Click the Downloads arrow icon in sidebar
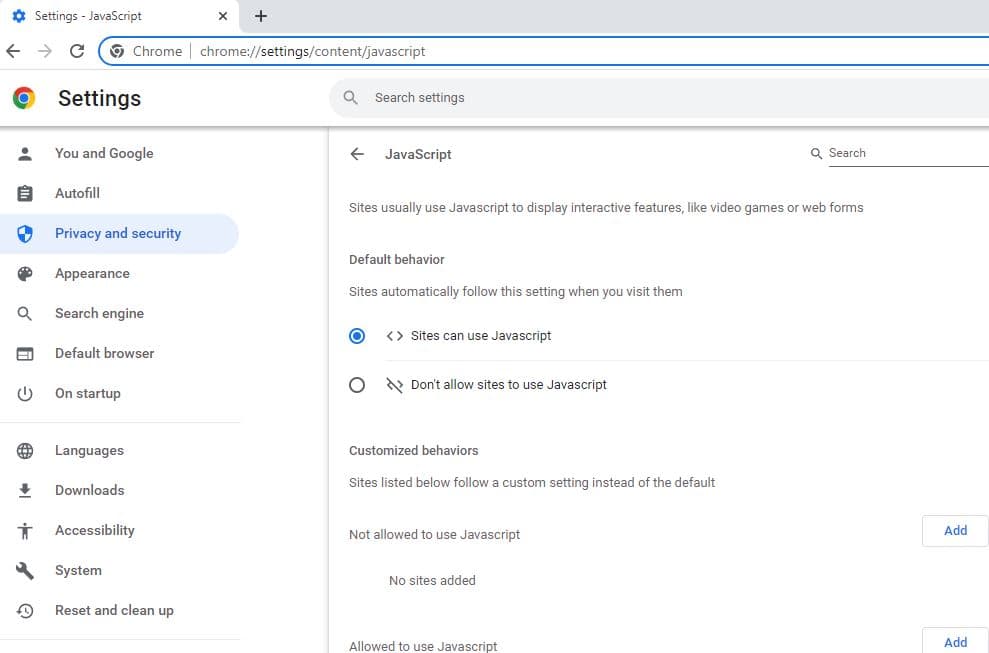Viewport: 989px width, 653px height. pyautogui.click(x=26, y=490)
